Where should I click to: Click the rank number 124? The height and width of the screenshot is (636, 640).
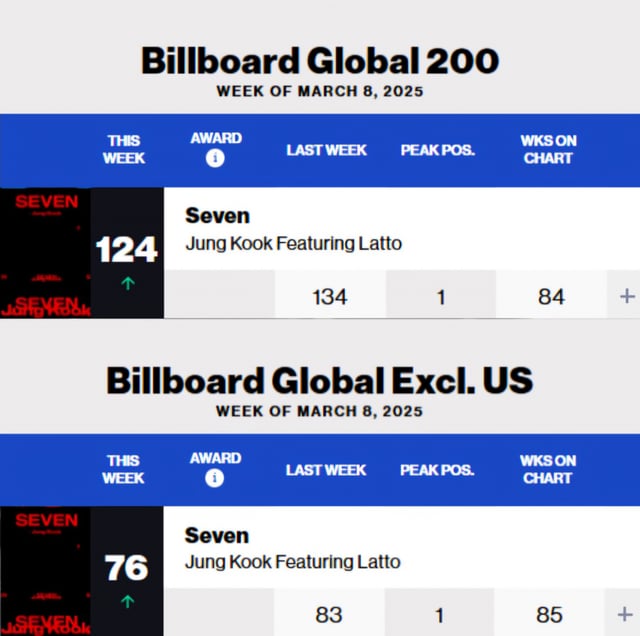point(127,249)
